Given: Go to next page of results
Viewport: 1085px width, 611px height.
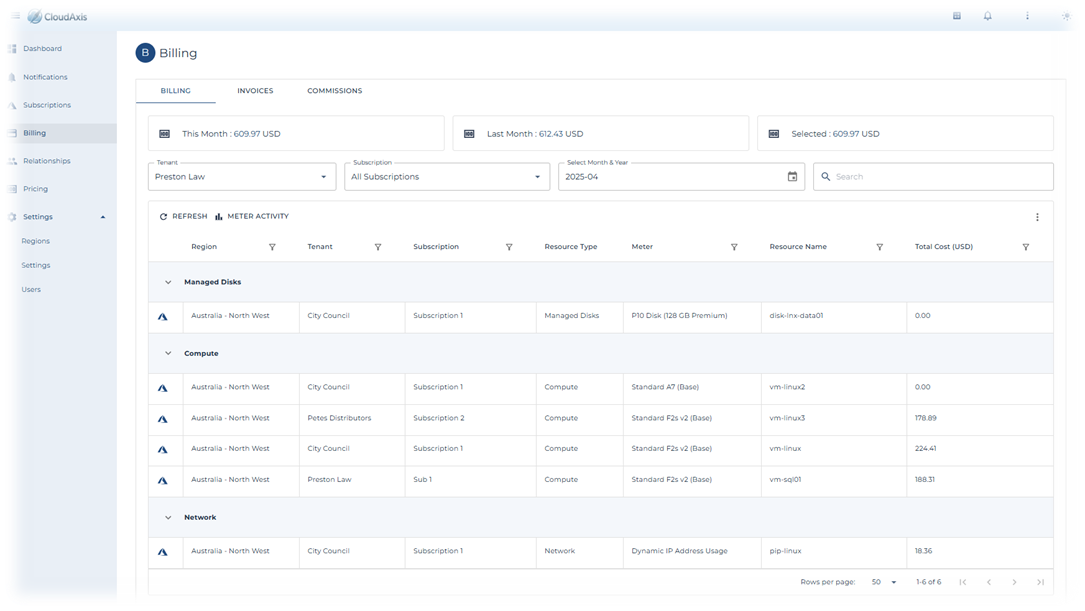Looking at the screenshot, I should [1014, 583].
